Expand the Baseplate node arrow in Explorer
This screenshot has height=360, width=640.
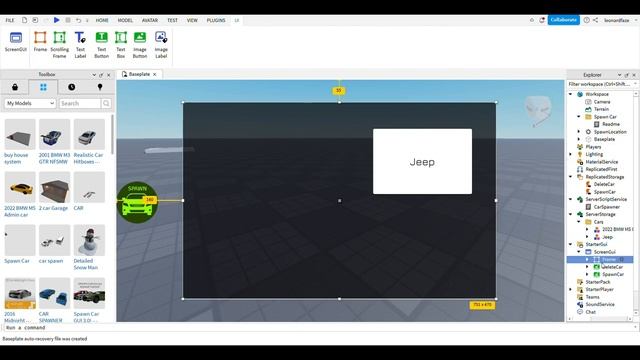click(579, 139)
